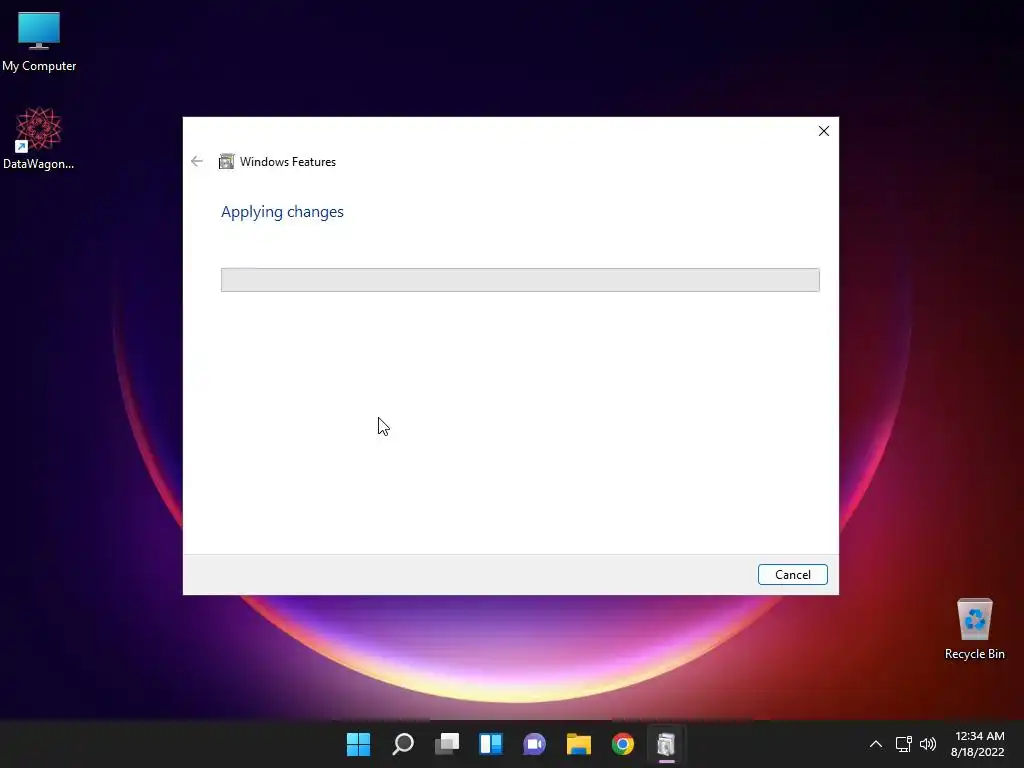This screenshot has height=768, width=1024.
Task: Open the Windows Start menu
Action: coord(359,744)
